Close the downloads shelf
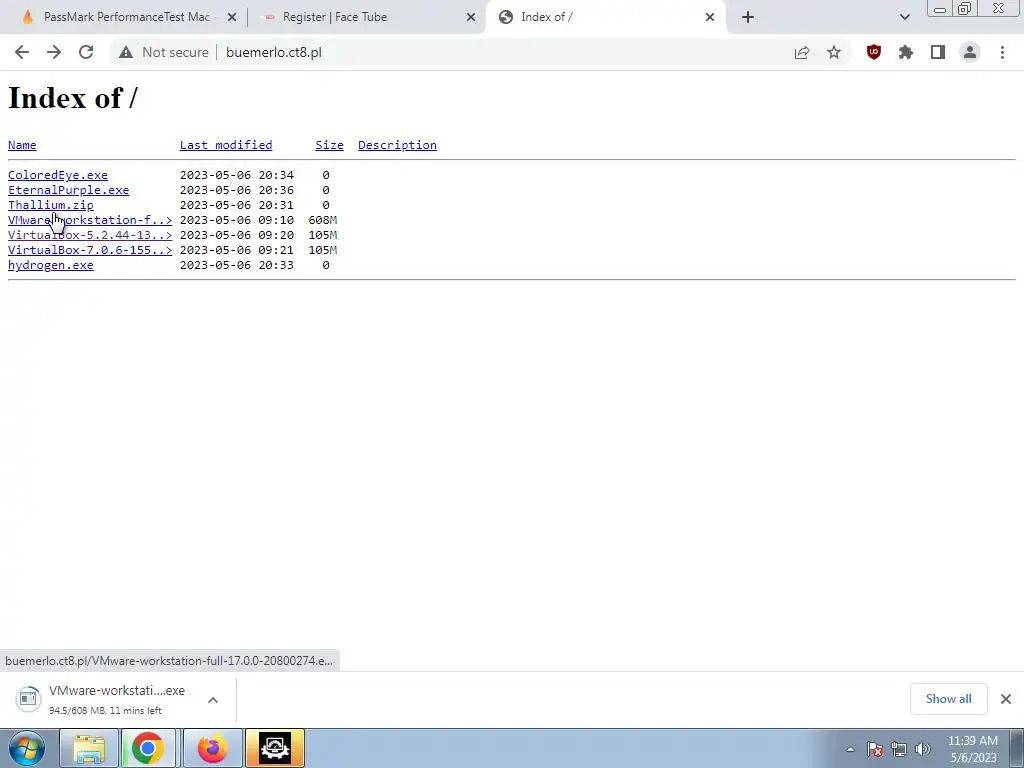 point(1006,699)
